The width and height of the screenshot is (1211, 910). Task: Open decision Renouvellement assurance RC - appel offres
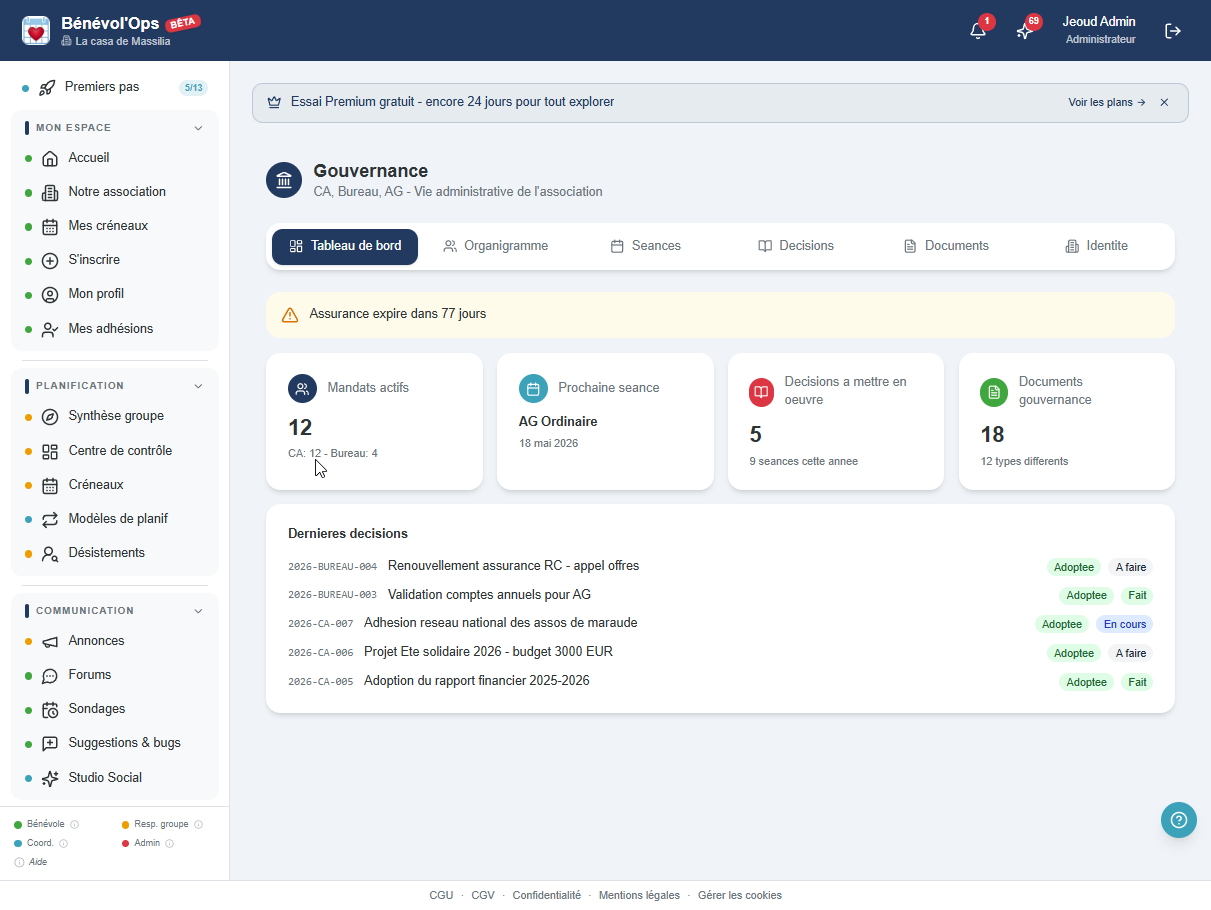click(x=513, y=566)
